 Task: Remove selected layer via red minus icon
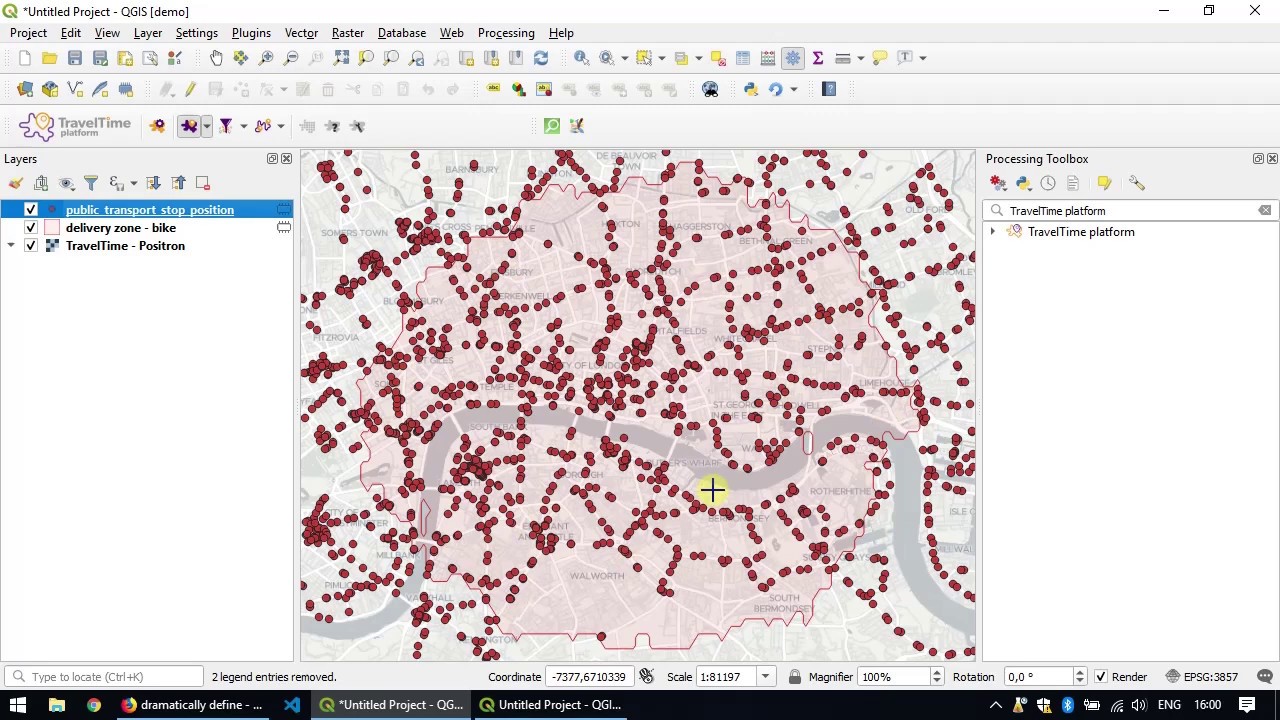point(203,183)
